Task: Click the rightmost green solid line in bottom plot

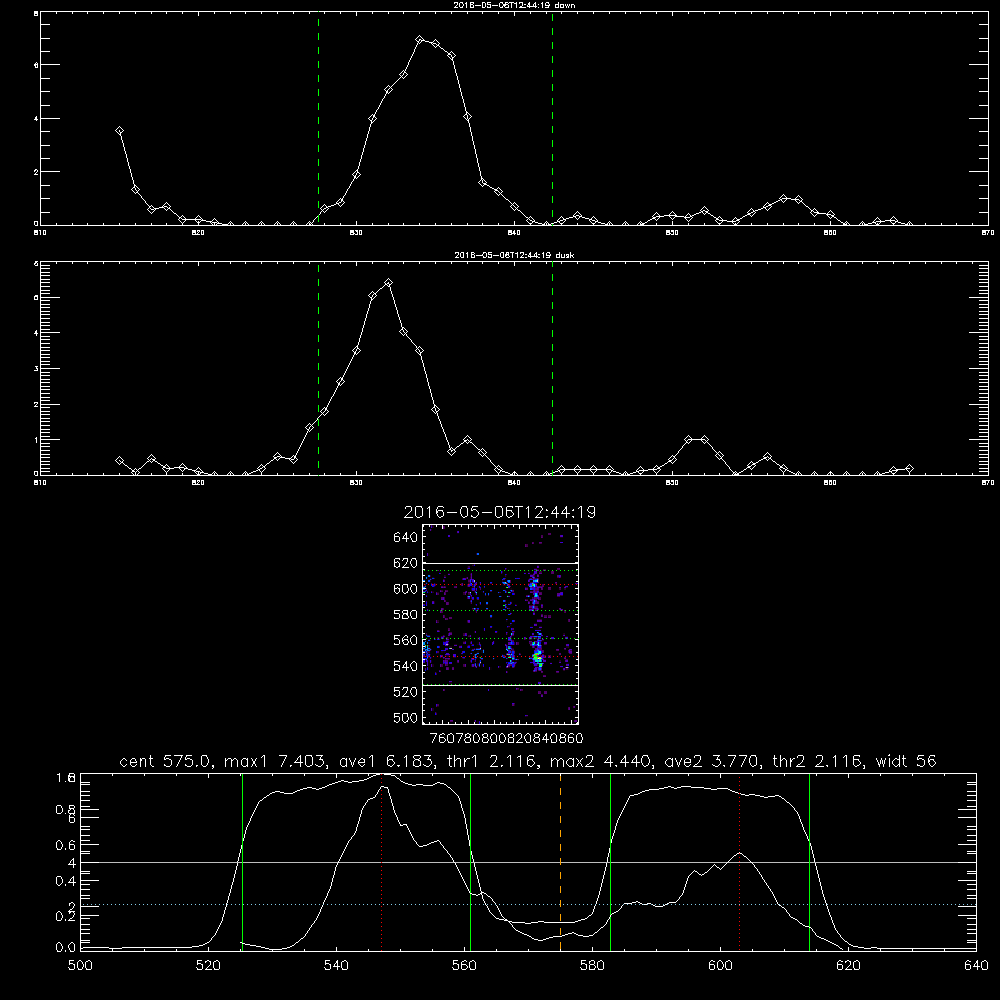Action: [809, 862]
